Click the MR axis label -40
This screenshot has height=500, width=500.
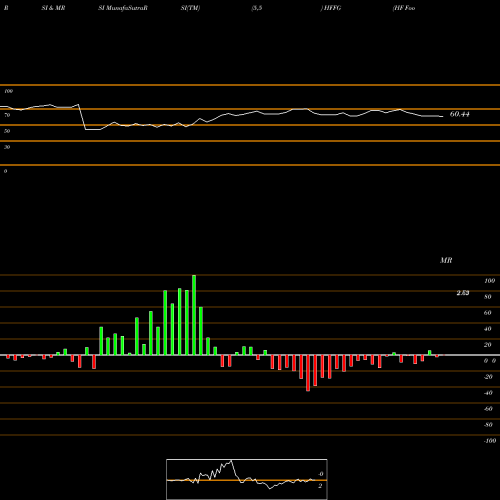coord(488,393)
